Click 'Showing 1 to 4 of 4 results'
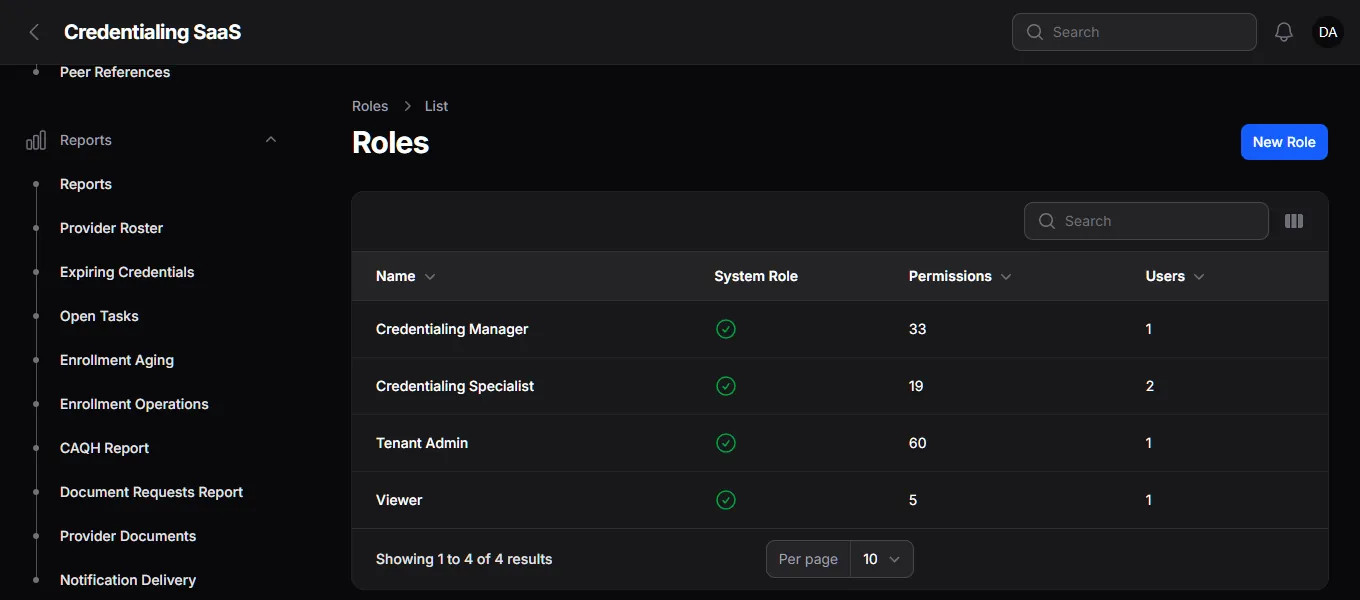Image resolution: width=1360 pixels, height=600 pixels. [464, 559]
